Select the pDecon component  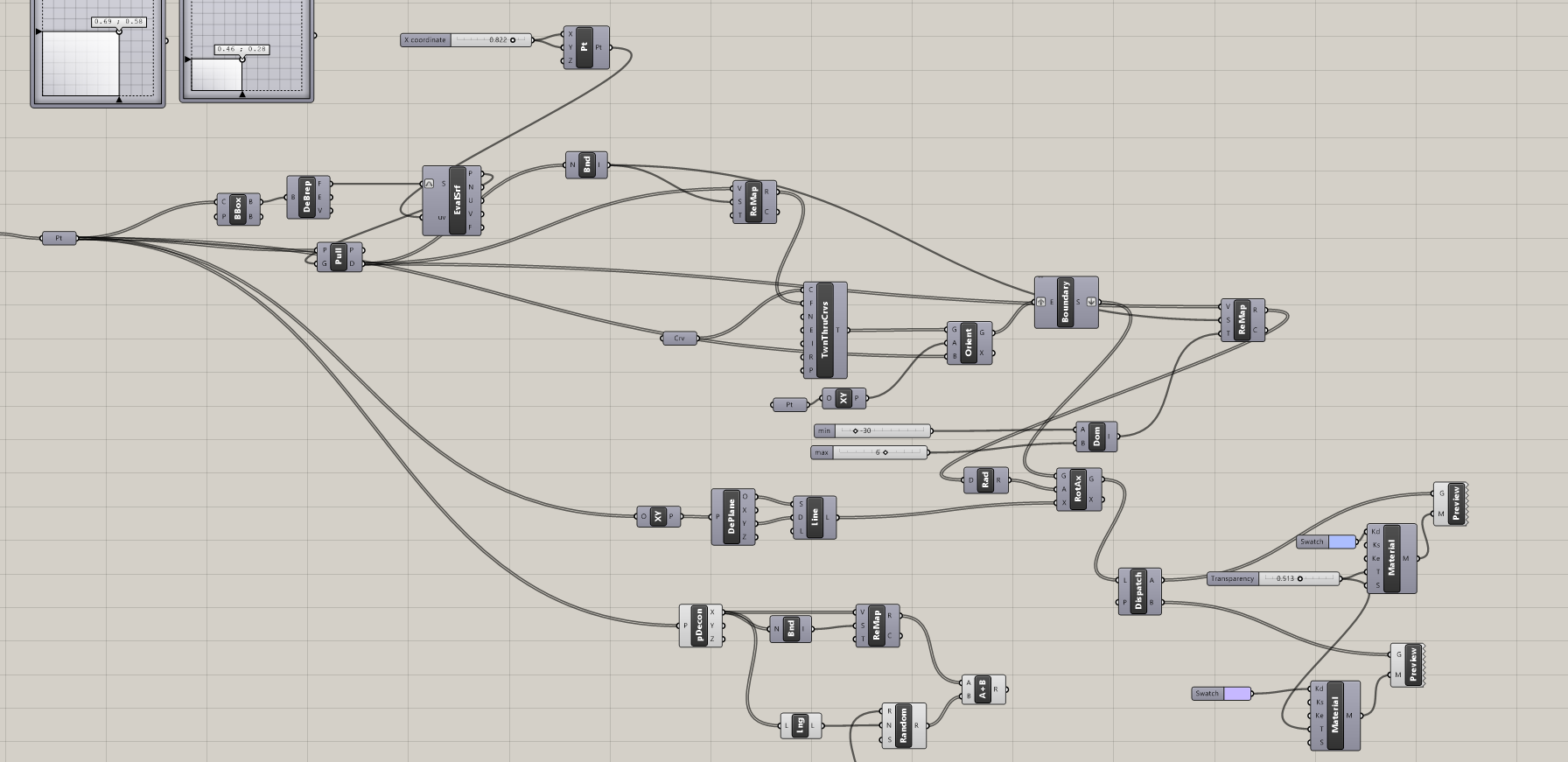point(699,626)
